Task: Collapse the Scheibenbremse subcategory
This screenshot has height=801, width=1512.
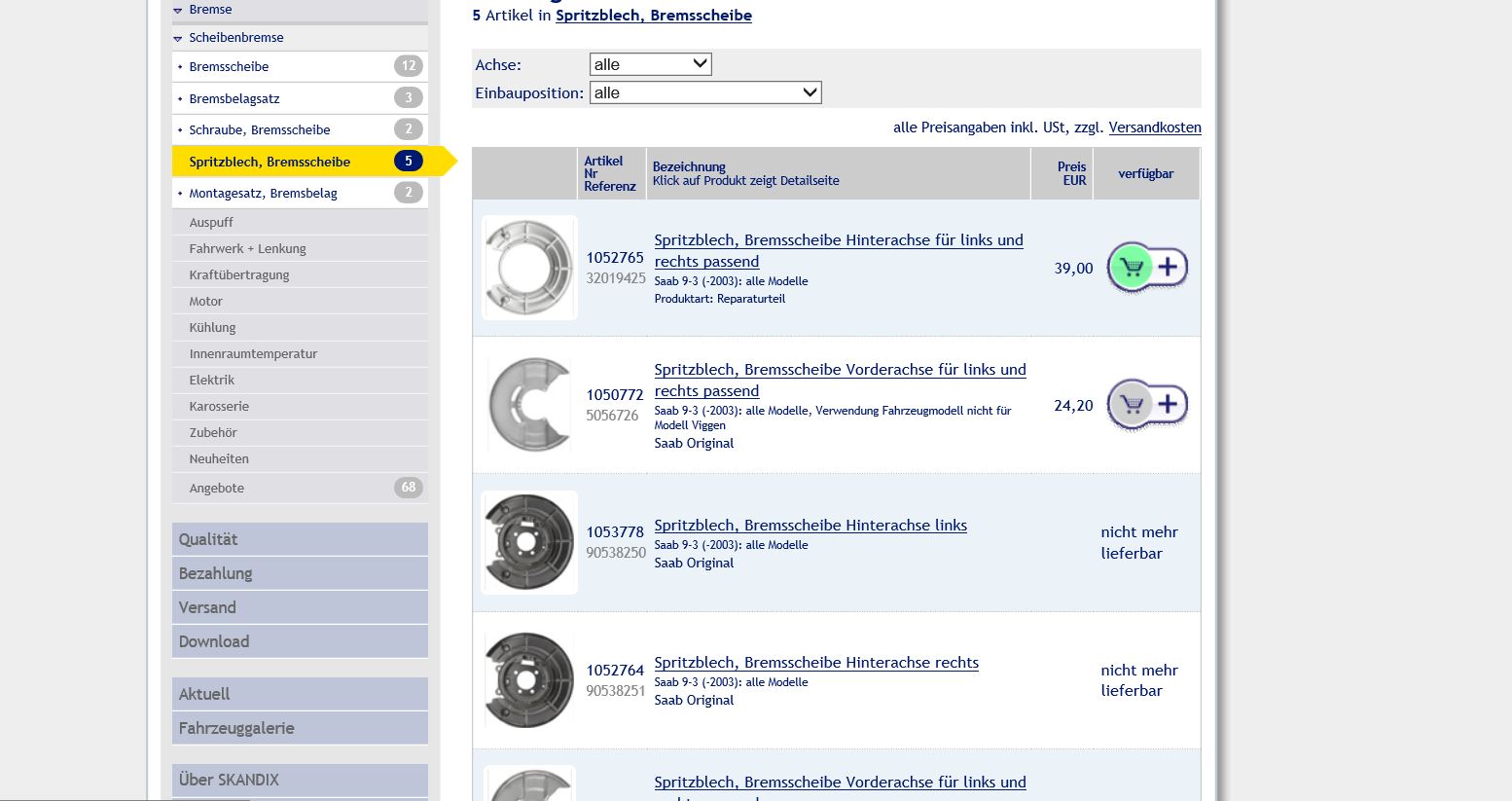Action: point(300,38)
